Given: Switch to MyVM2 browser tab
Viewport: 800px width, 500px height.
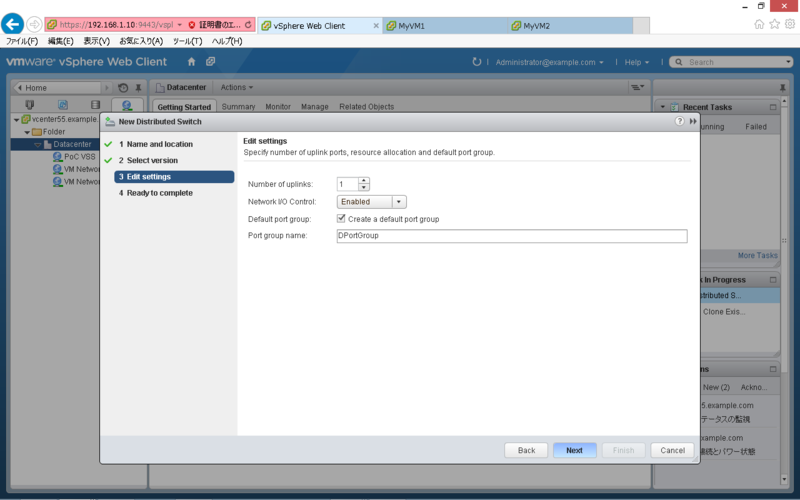Looking at the screenshot, I should point(570,26).
